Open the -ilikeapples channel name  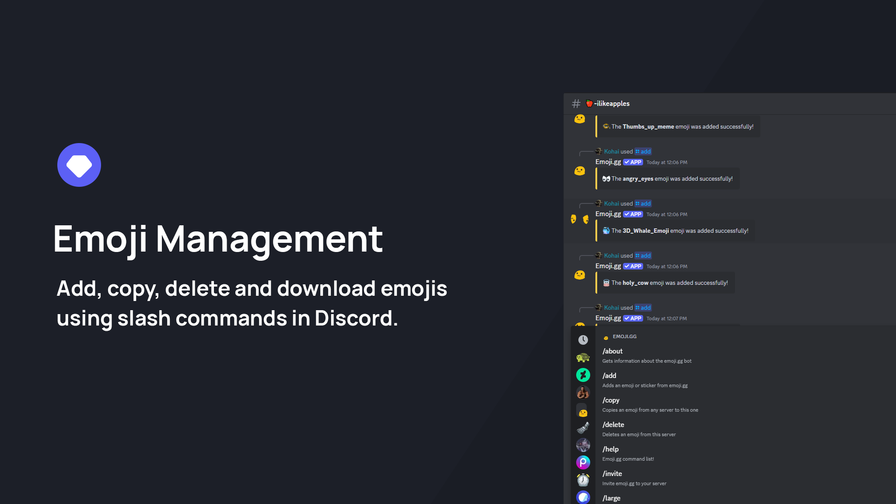pyautogui.click(x=611, y=103)
